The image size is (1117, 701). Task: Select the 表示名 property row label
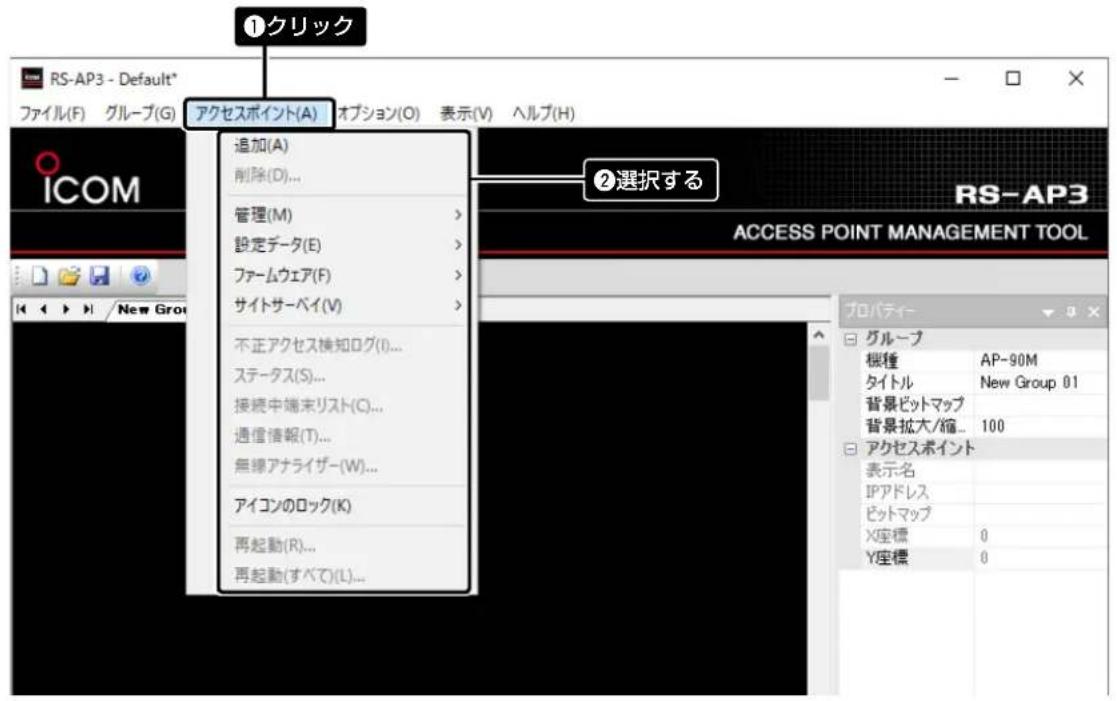click(889, 470)
